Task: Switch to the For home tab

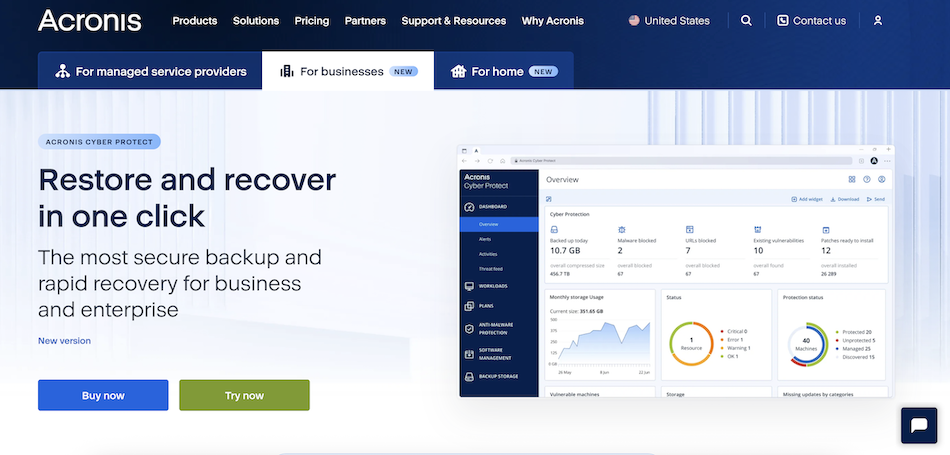Action: [x=503, y=71]
